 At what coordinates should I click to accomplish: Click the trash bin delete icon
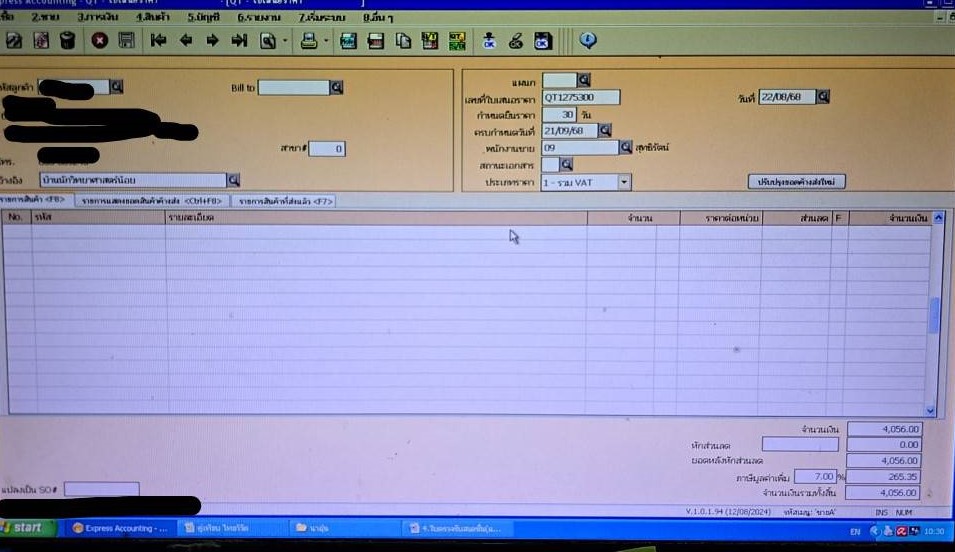(x=67, y=41)
